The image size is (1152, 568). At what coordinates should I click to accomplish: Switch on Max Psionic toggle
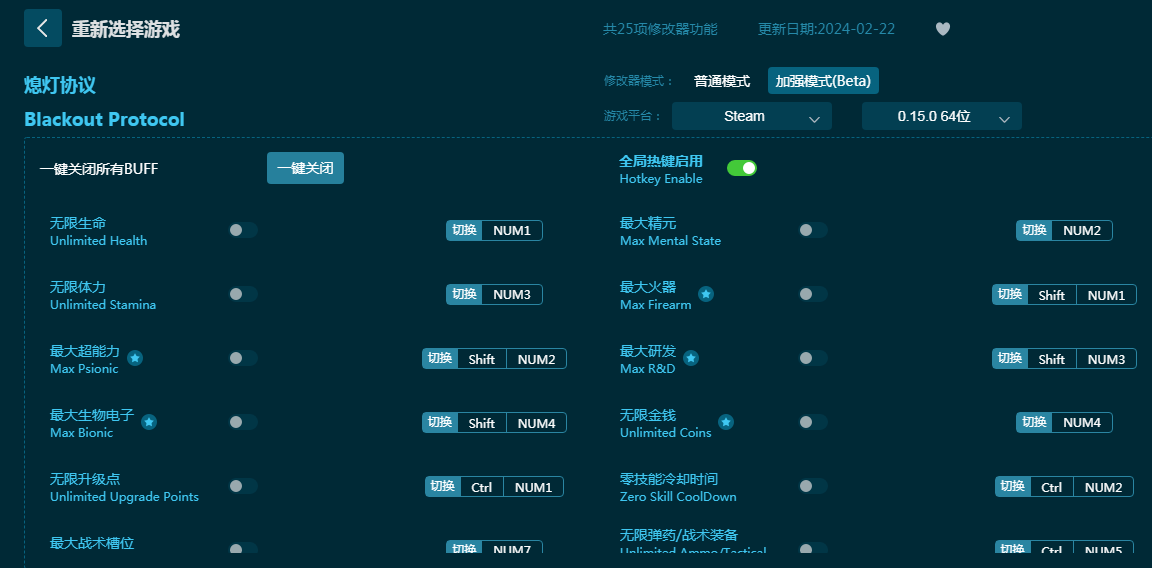[x=242, y=358]
